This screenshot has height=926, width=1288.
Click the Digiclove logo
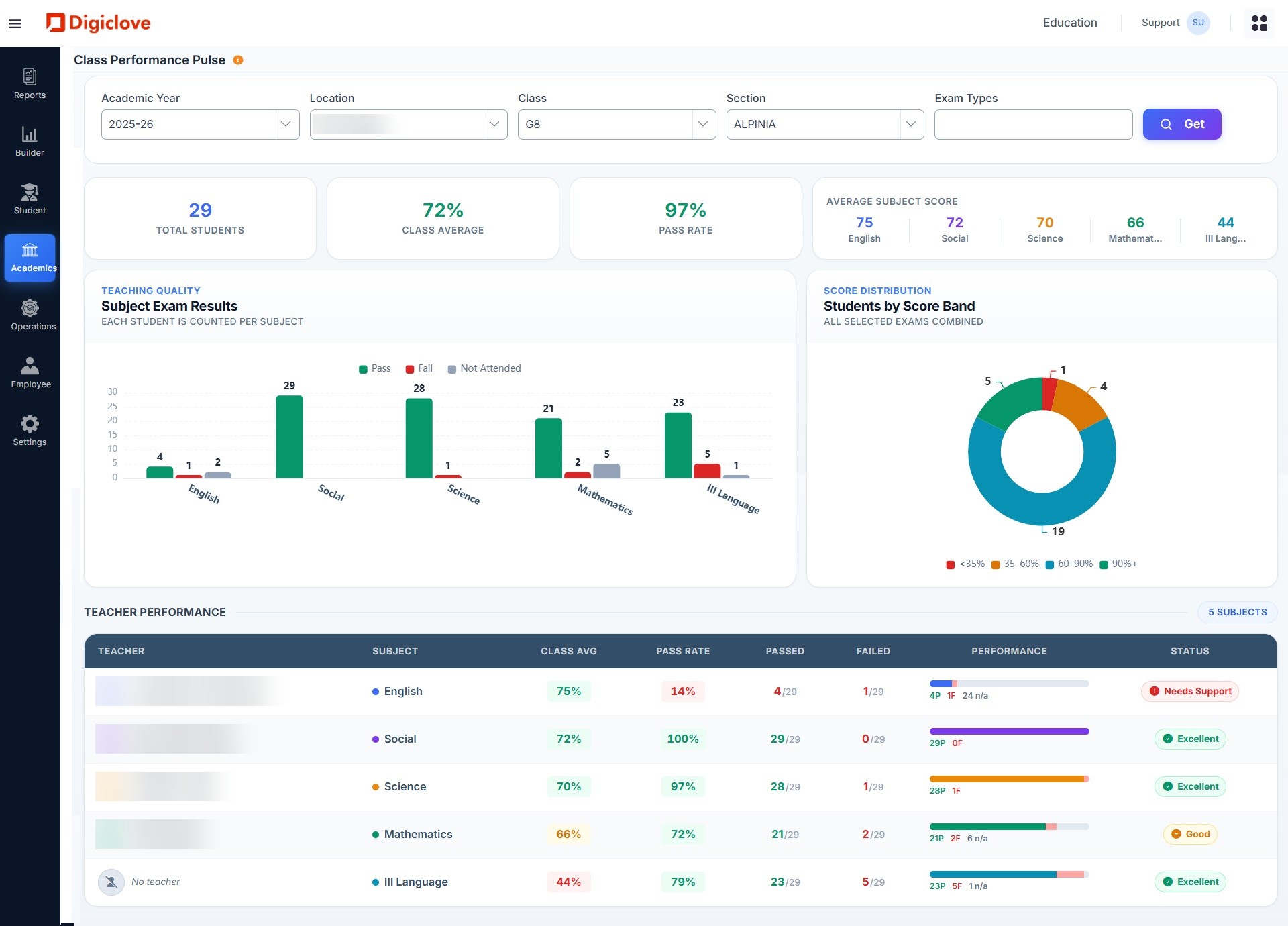[x=98, y=23]
